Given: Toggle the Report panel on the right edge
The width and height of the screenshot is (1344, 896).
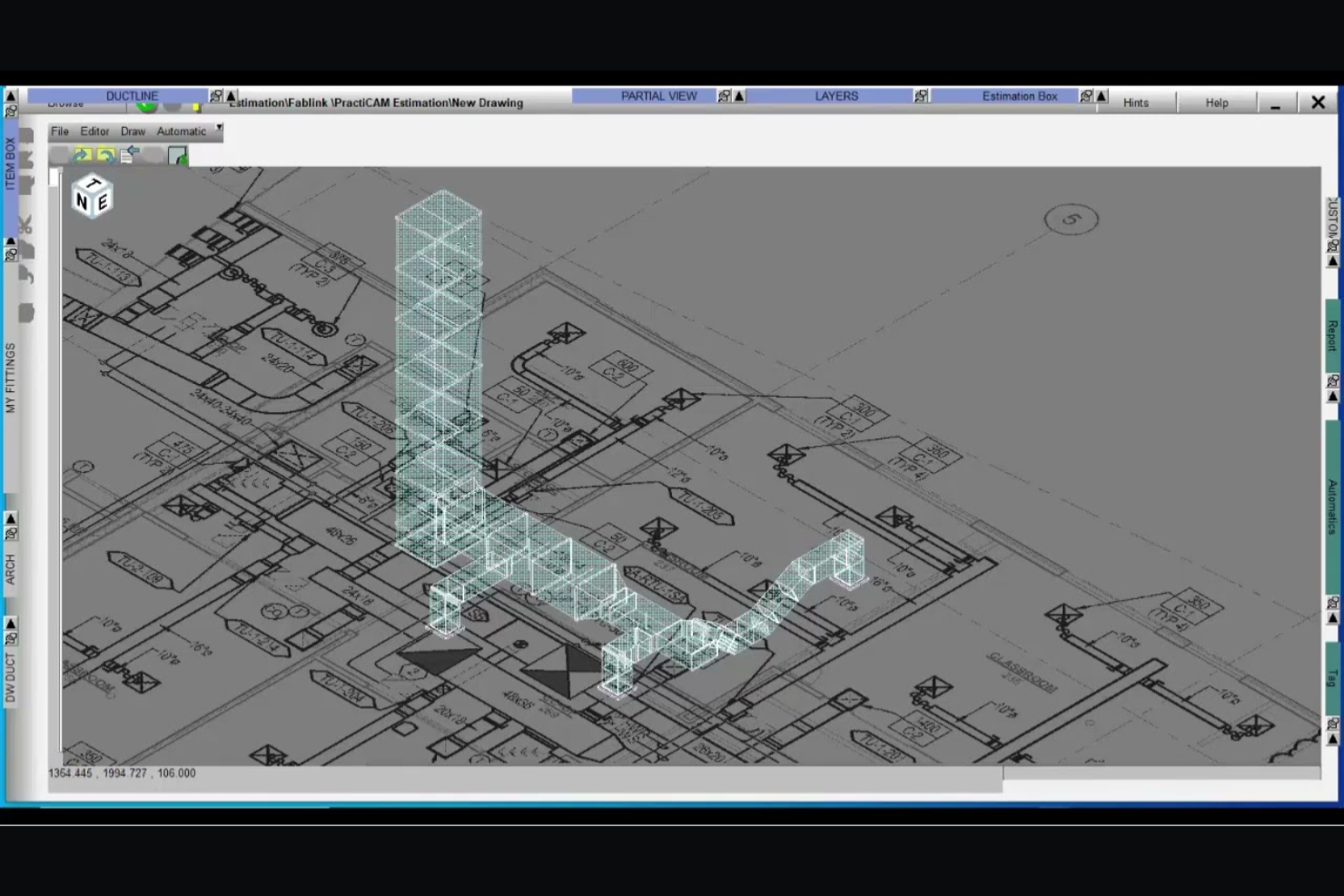Looking at the screenshot, I should click(1332, 345).
